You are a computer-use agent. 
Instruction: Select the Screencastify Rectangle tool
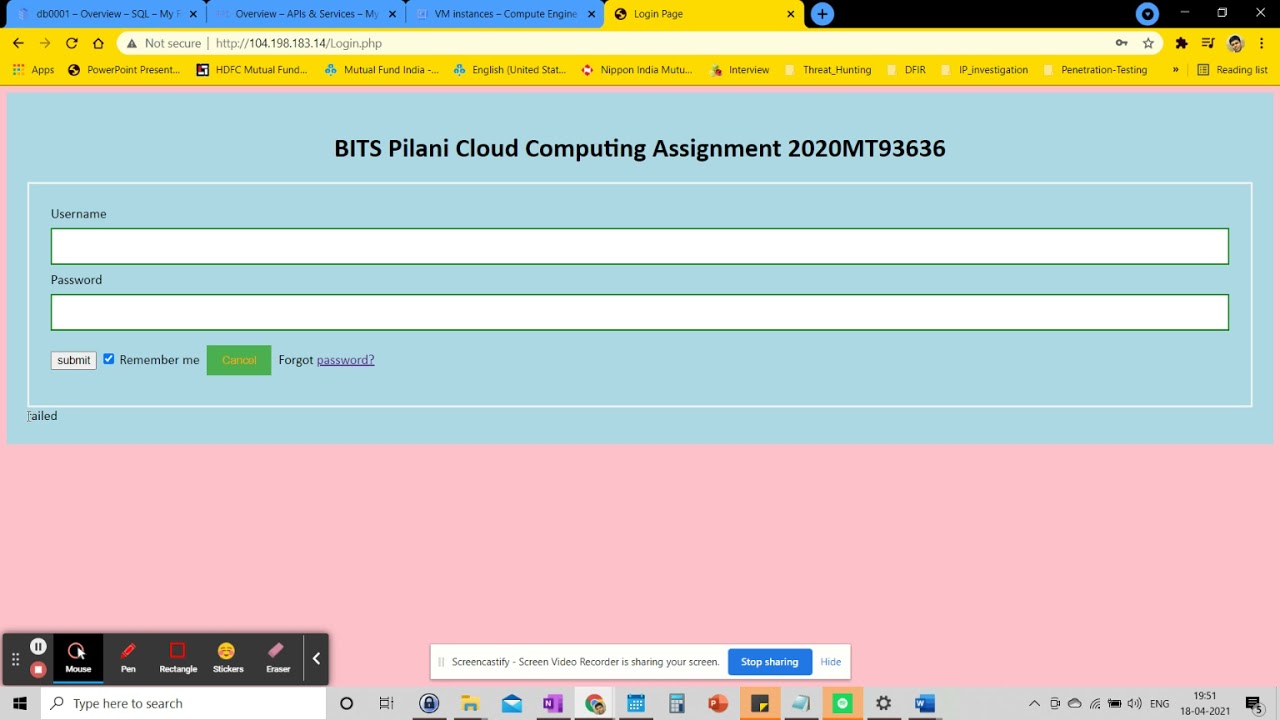(178, 658)
